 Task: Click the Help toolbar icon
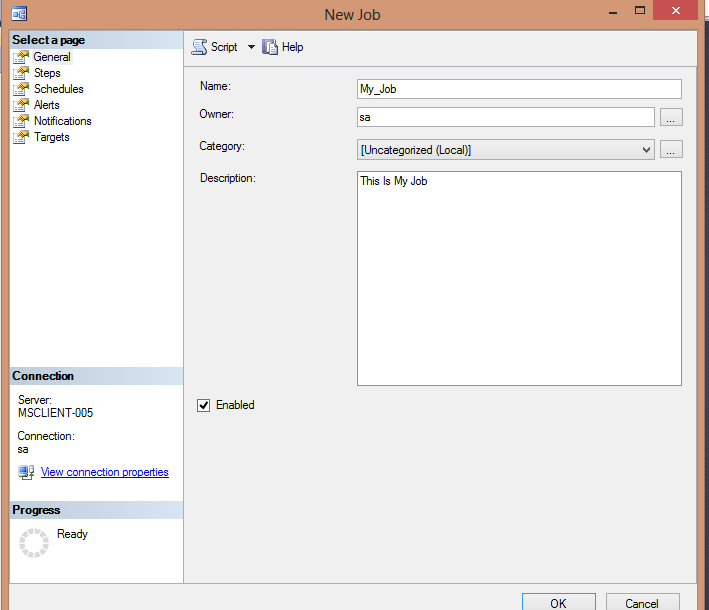(270, 47)
